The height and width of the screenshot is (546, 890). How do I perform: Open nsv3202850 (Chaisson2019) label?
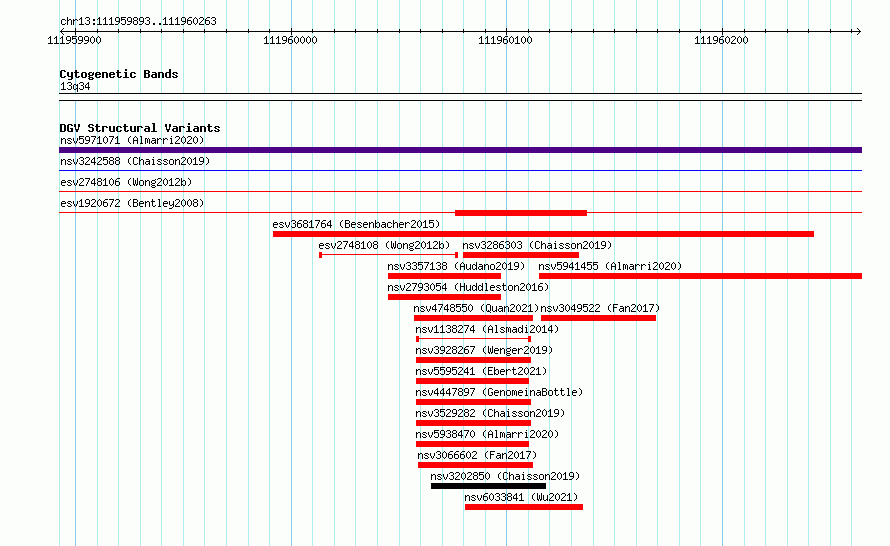[x=505, y=476]
